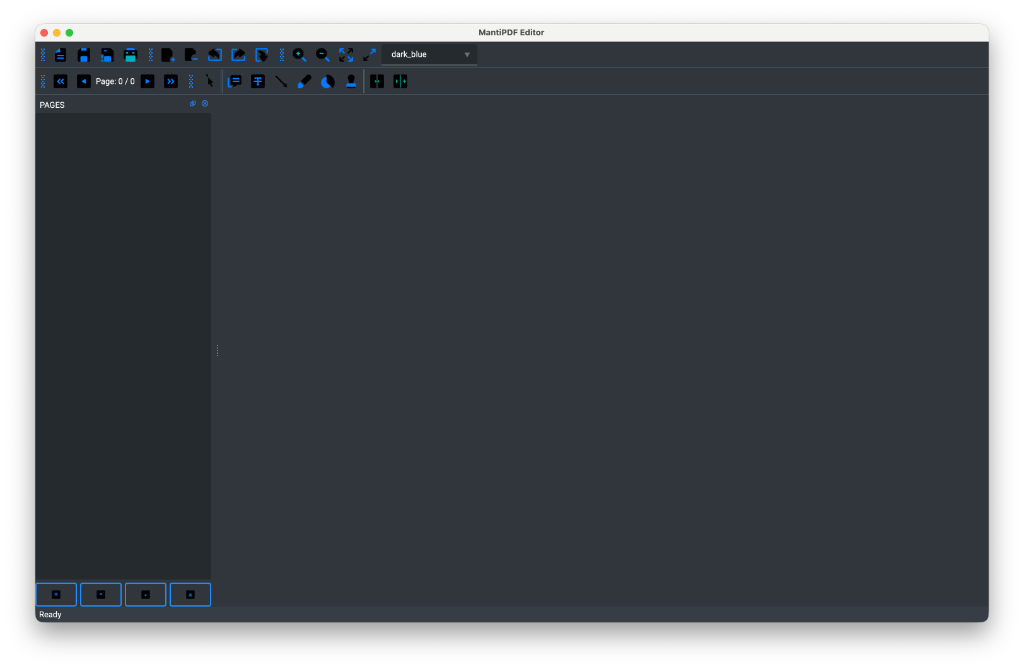Click the sidebar splitter handle
The image size is (1024, 669).
[x=215, y=350]
